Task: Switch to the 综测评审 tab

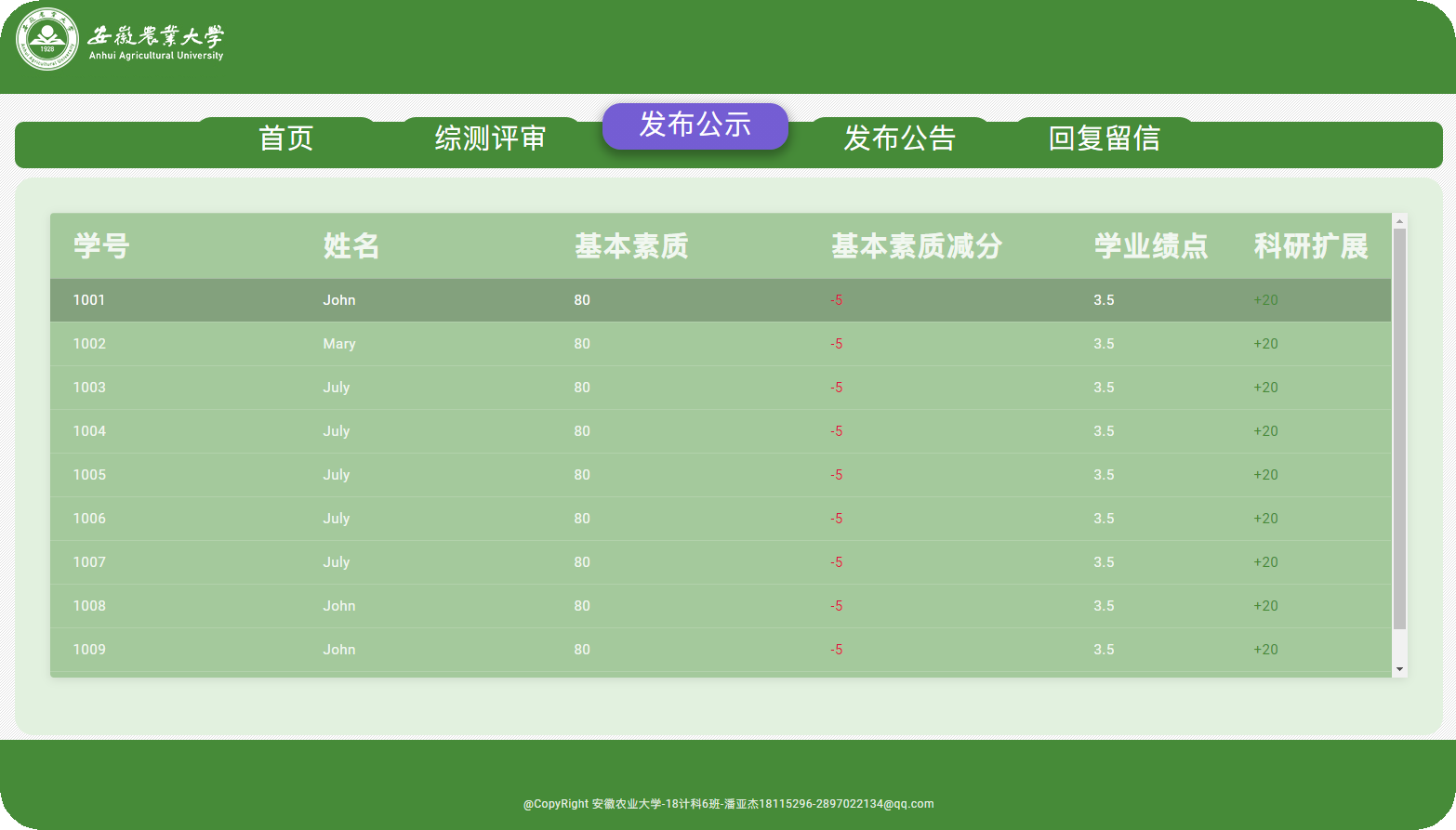Action: pyautogui.click(x=490, y=138)
